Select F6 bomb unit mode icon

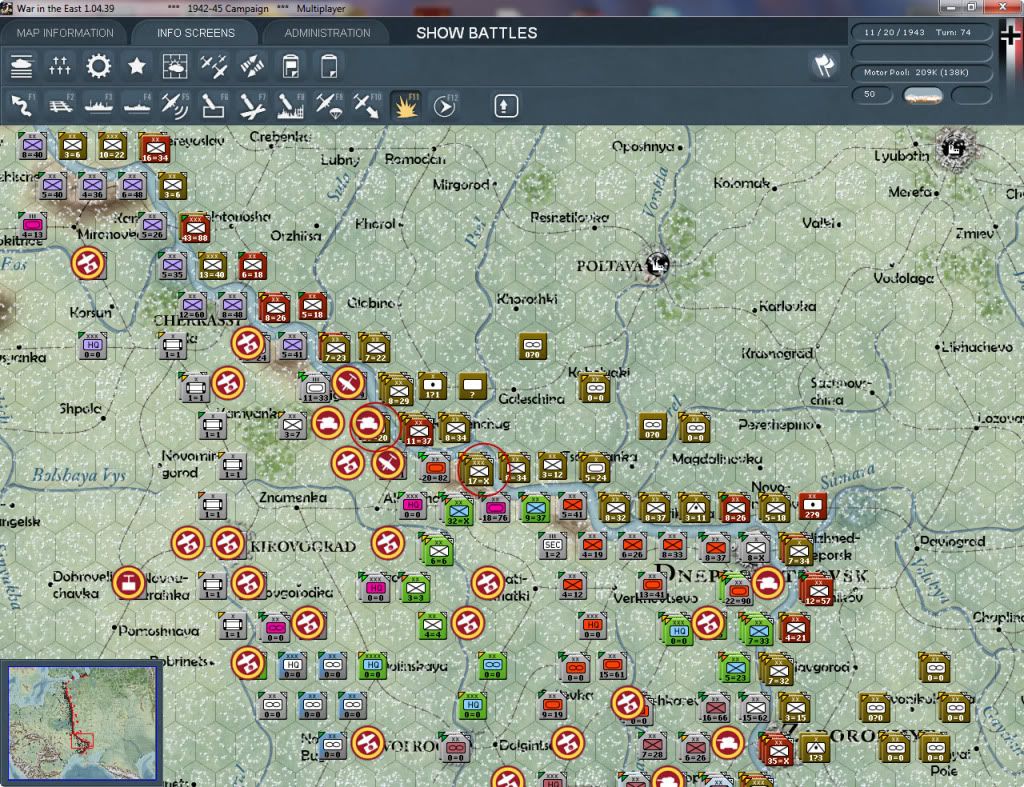pos(214,106)
